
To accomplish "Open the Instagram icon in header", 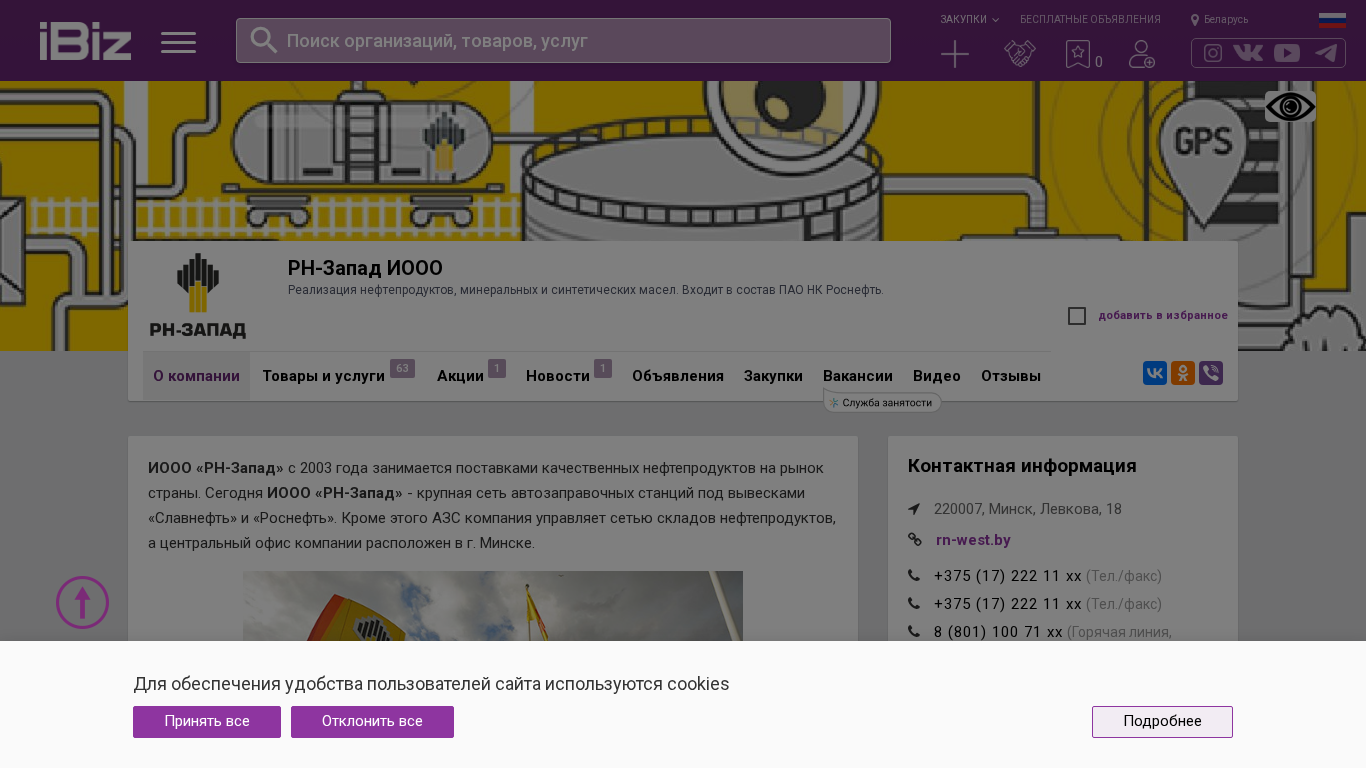I will pos(1213,53).
